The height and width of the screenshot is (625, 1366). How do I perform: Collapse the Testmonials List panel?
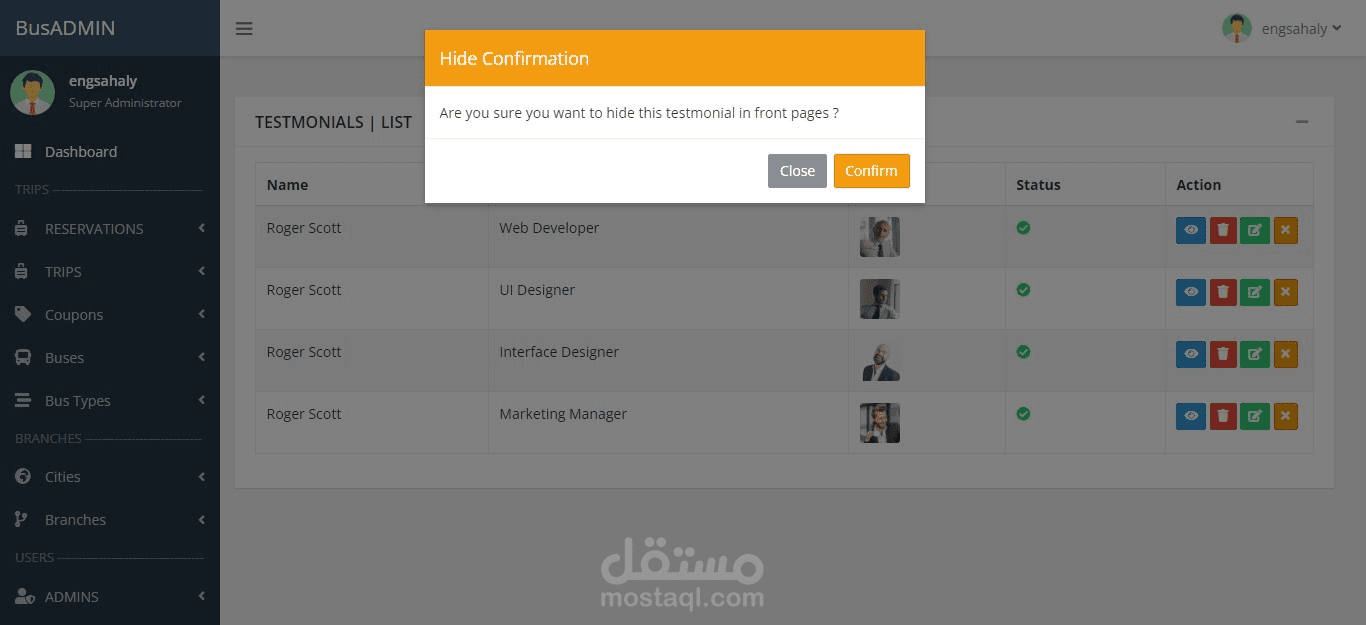click(1301, 122)
